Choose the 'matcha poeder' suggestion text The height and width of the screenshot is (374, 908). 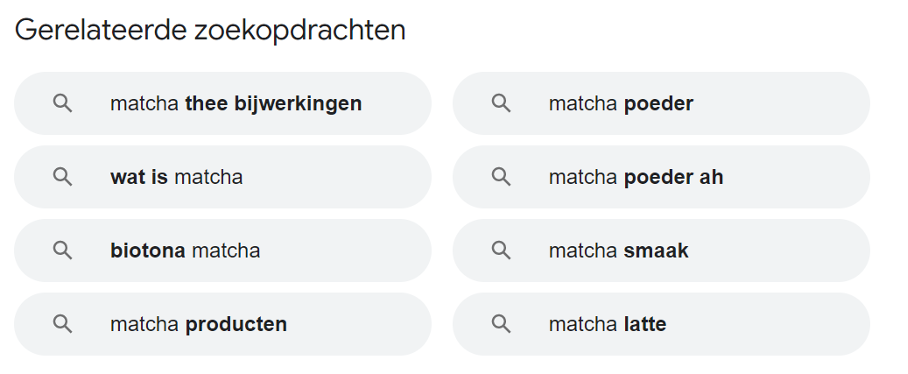pos(621,104)
